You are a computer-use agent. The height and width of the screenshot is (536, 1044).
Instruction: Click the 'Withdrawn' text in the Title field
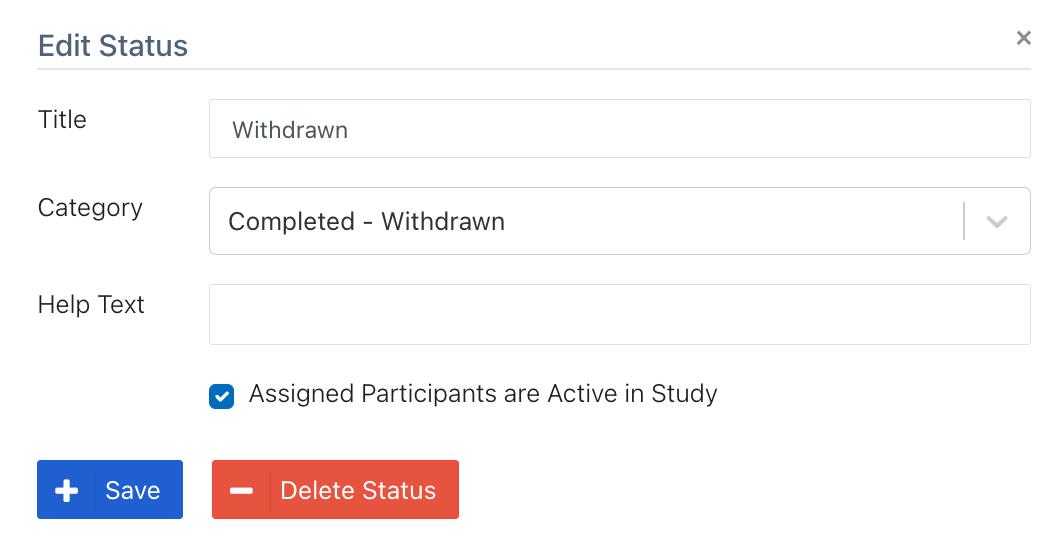tap(290, 130)
